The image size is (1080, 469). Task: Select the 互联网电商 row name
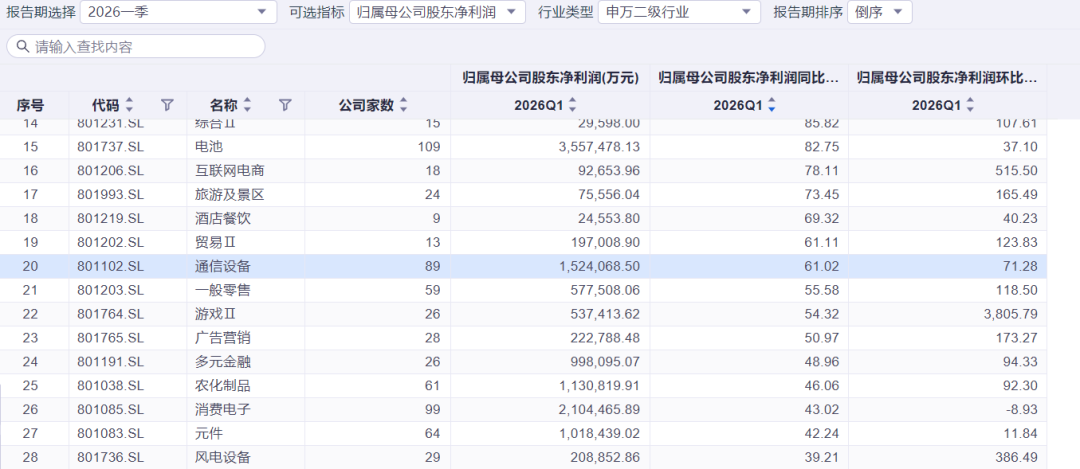coord(230,171)
